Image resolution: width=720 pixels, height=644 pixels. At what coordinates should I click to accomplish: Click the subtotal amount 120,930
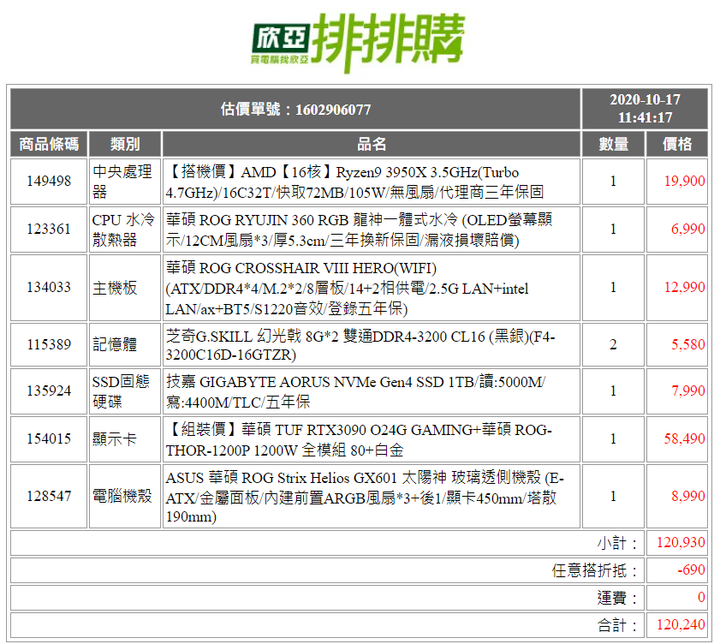[681, 542]
